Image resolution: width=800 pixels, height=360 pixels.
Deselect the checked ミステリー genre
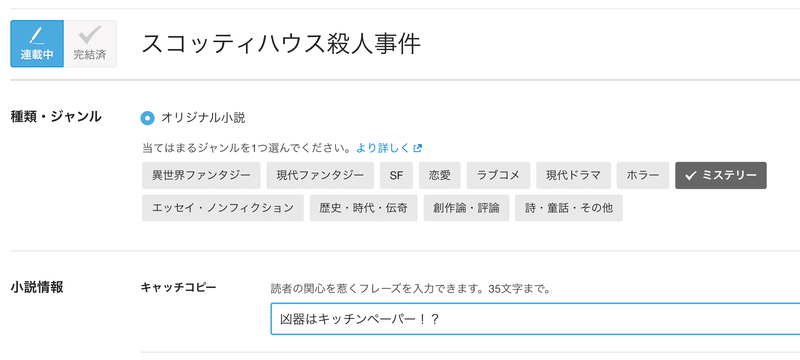[721, 175]
